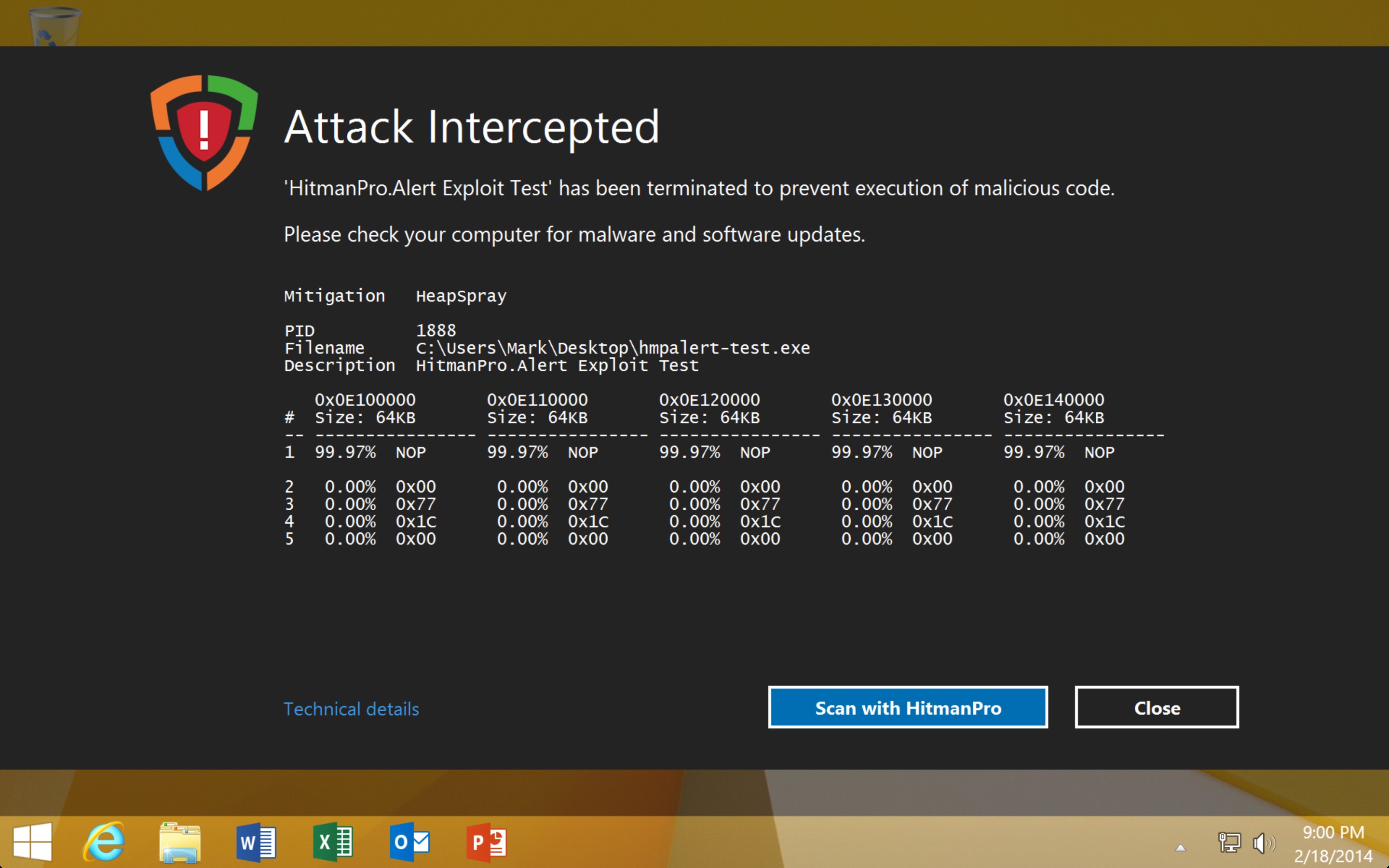Click Scan with HitmanPro button

pos(908,707)
